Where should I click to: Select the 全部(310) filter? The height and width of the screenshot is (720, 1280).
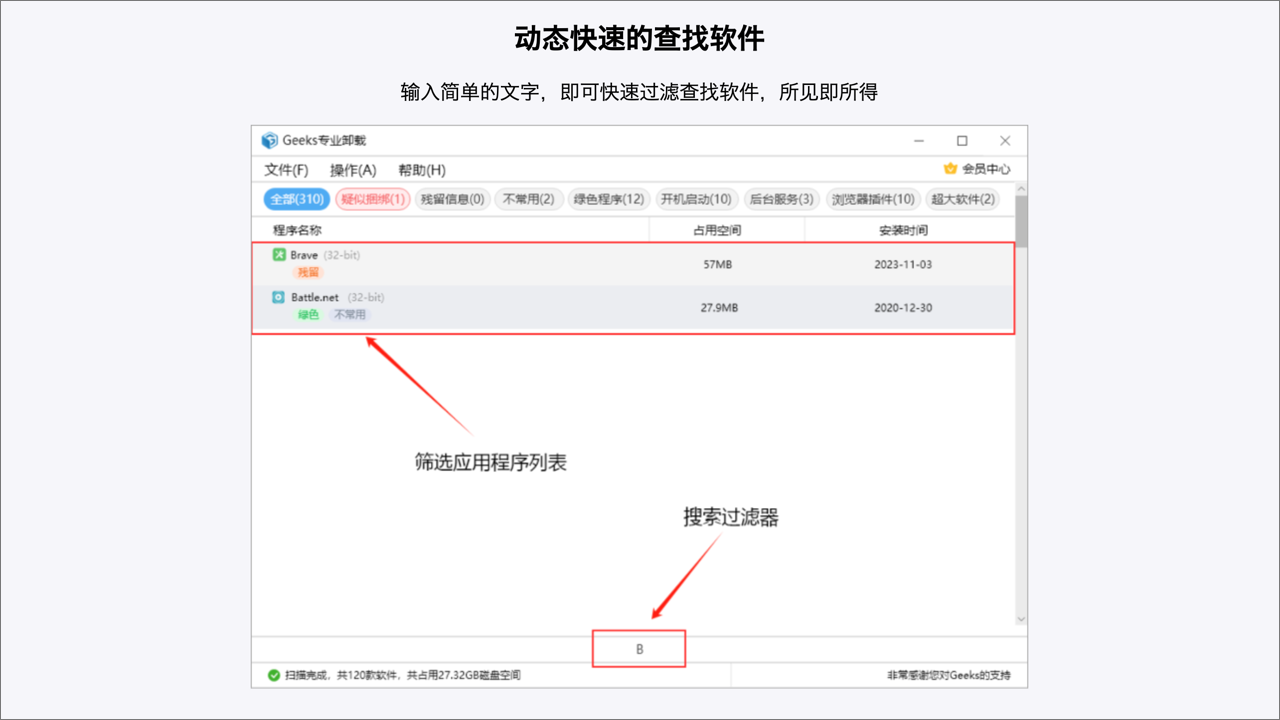coord(296,199)
